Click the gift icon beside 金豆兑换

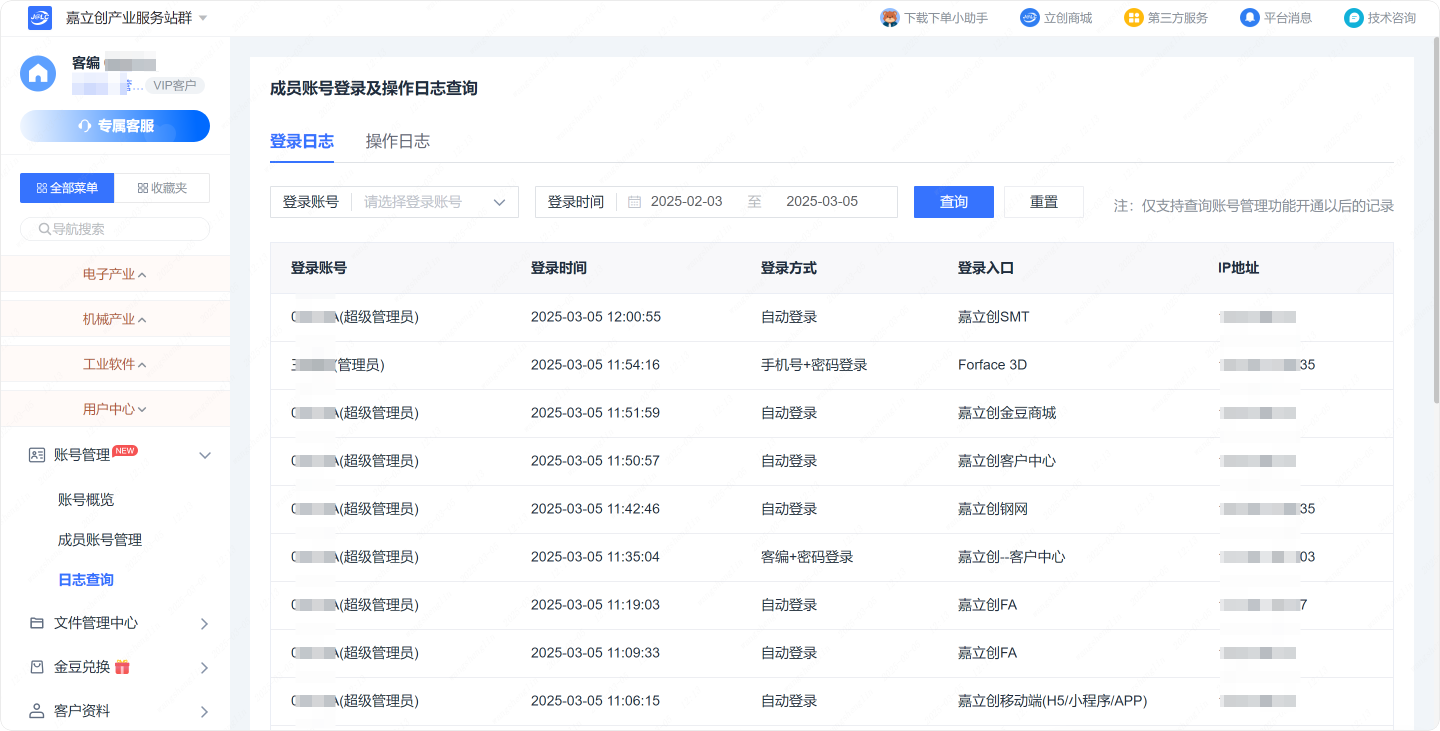122,667
